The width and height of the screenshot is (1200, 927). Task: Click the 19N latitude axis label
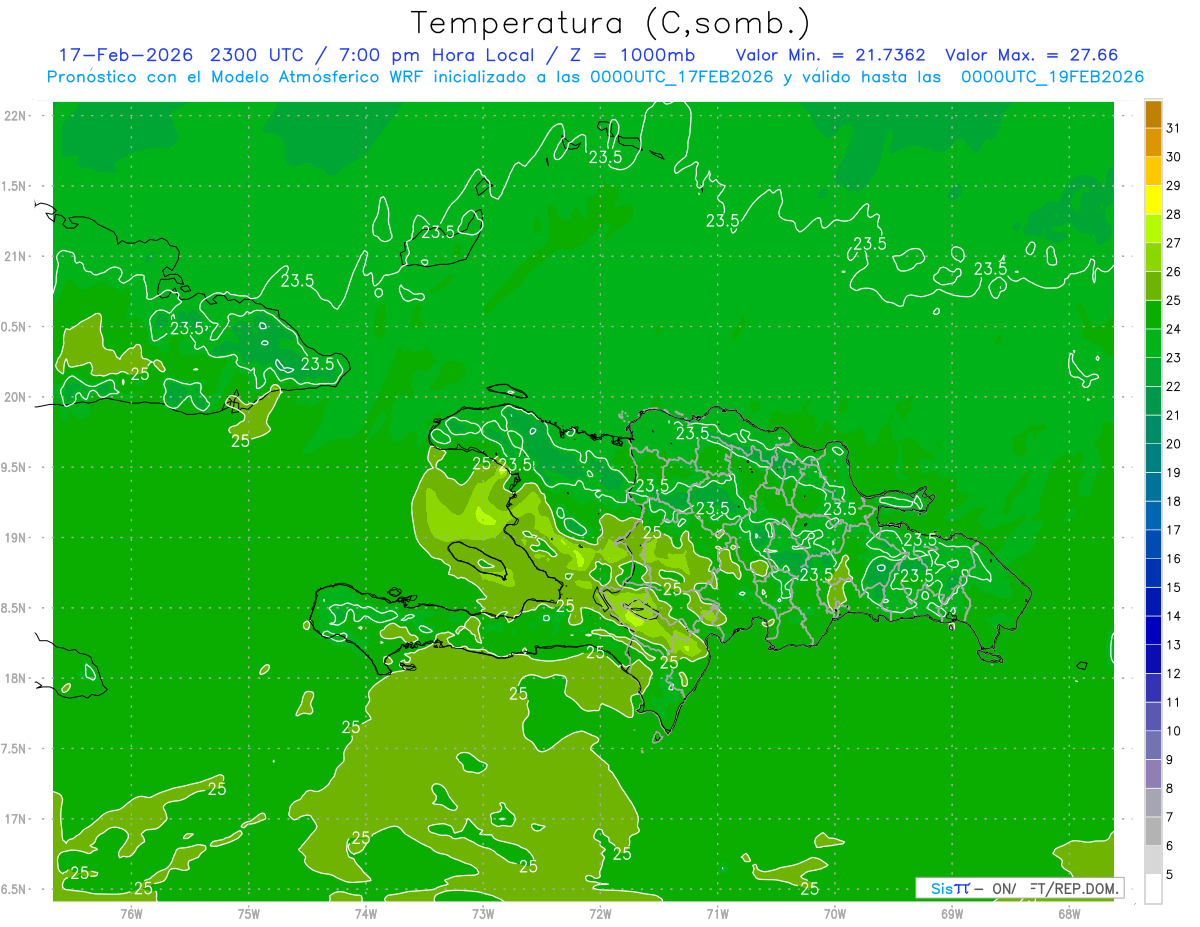click(16, 538)
